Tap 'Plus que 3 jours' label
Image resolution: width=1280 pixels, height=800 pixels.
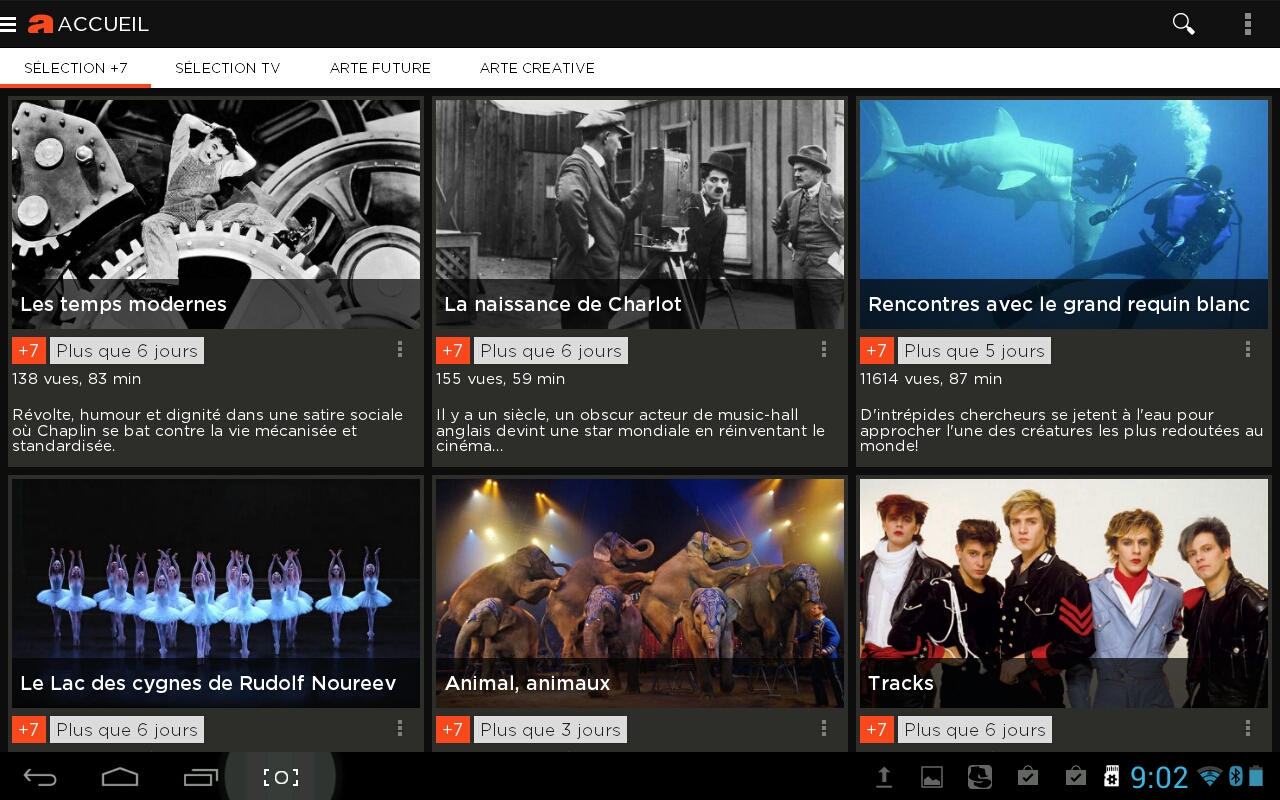click(551, 730)
